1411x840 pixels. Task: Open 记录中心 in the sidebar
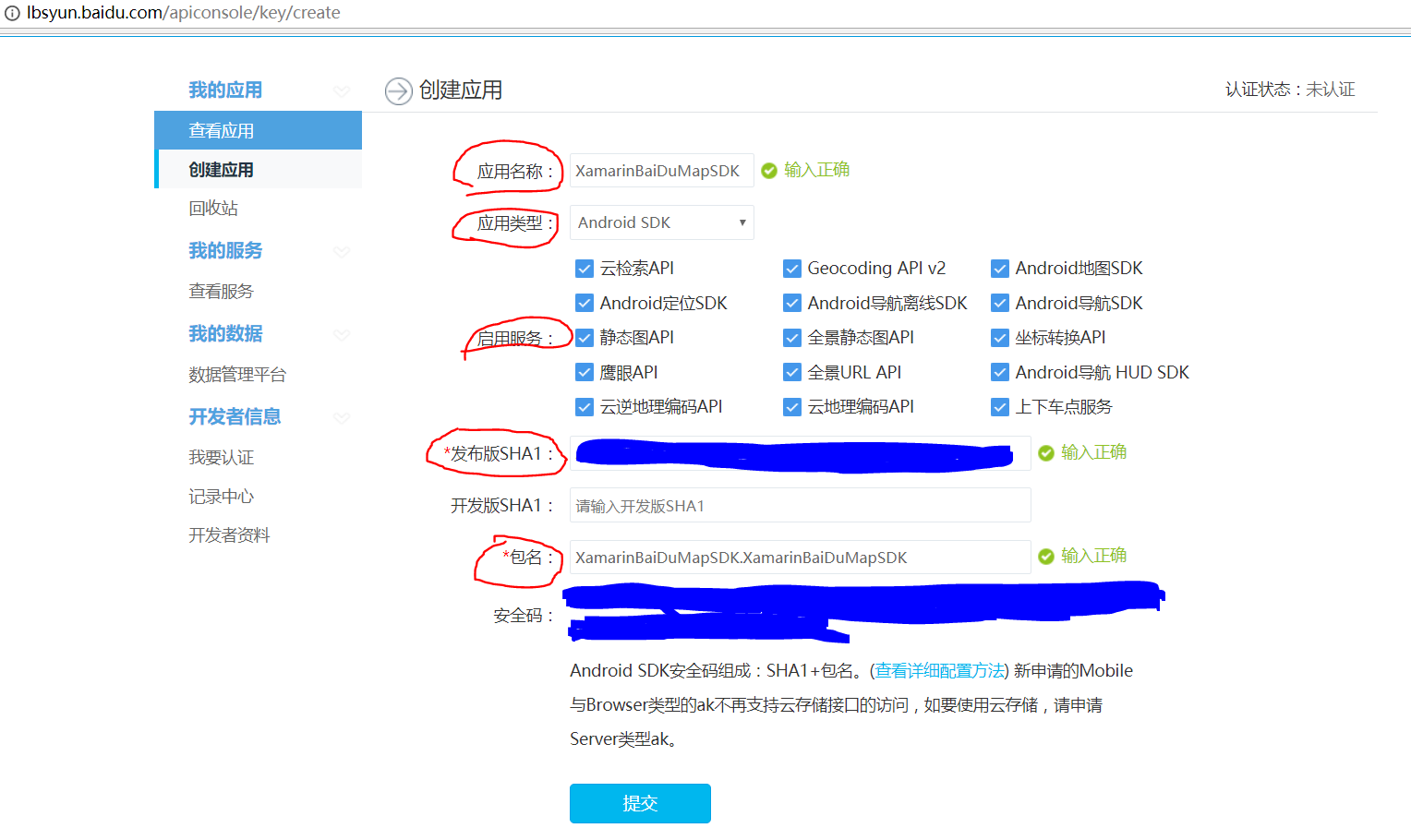tap(221, 496)
